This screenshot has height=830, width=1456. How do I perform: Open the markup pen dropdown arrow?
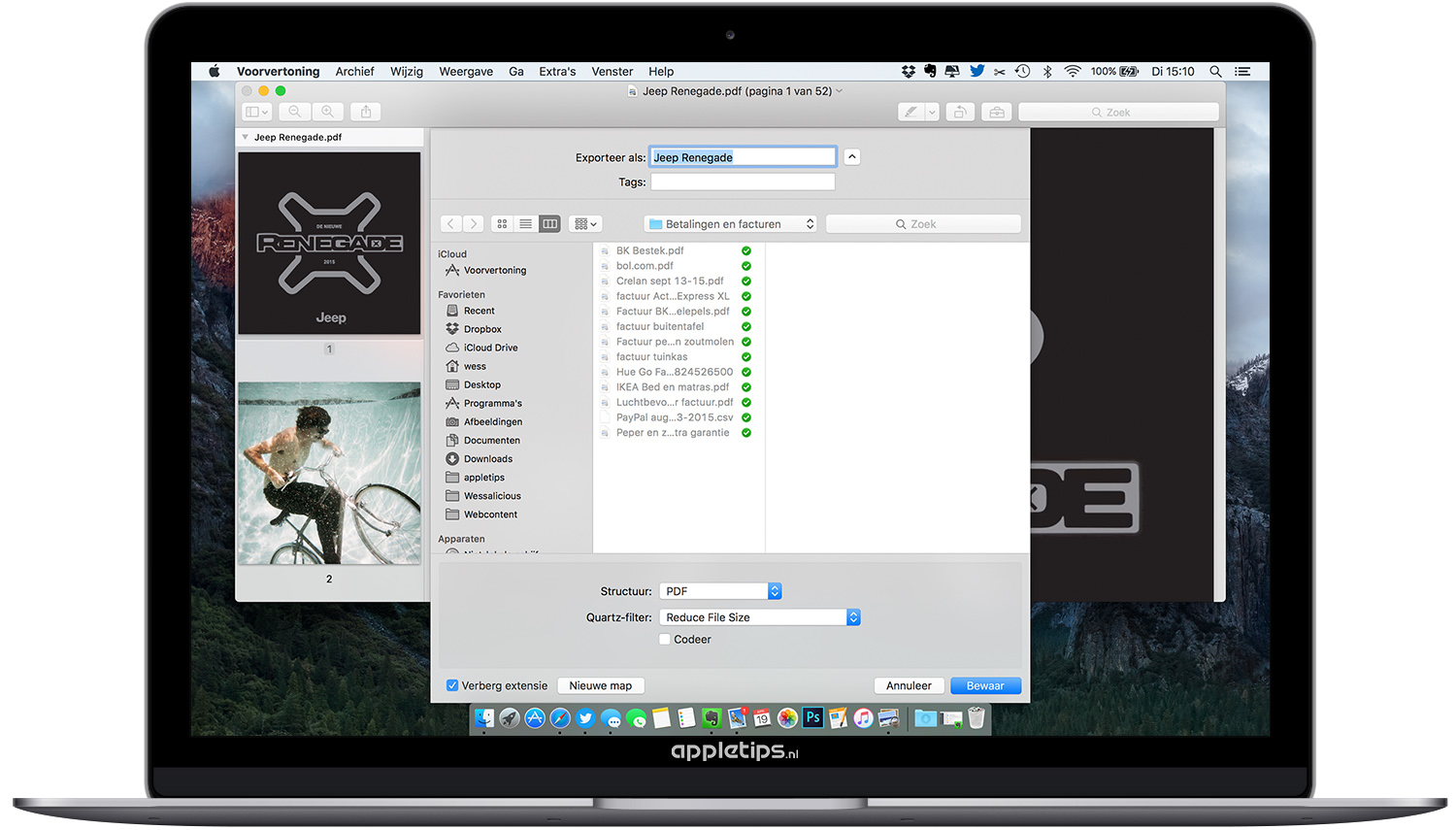(x=932, y=112)
